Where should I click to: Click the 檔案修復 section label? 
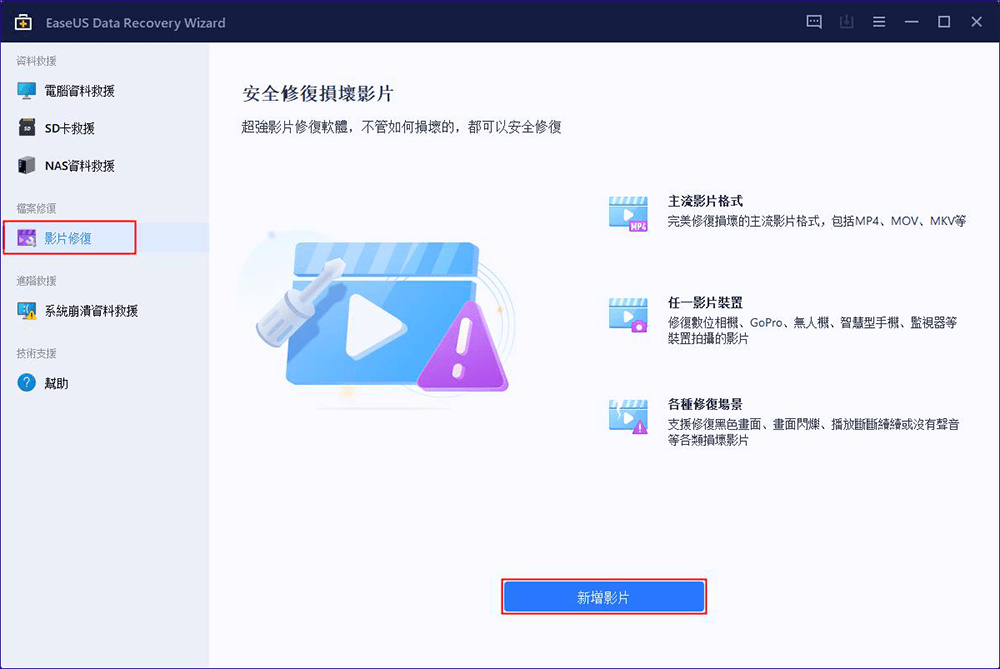point(36,208)
